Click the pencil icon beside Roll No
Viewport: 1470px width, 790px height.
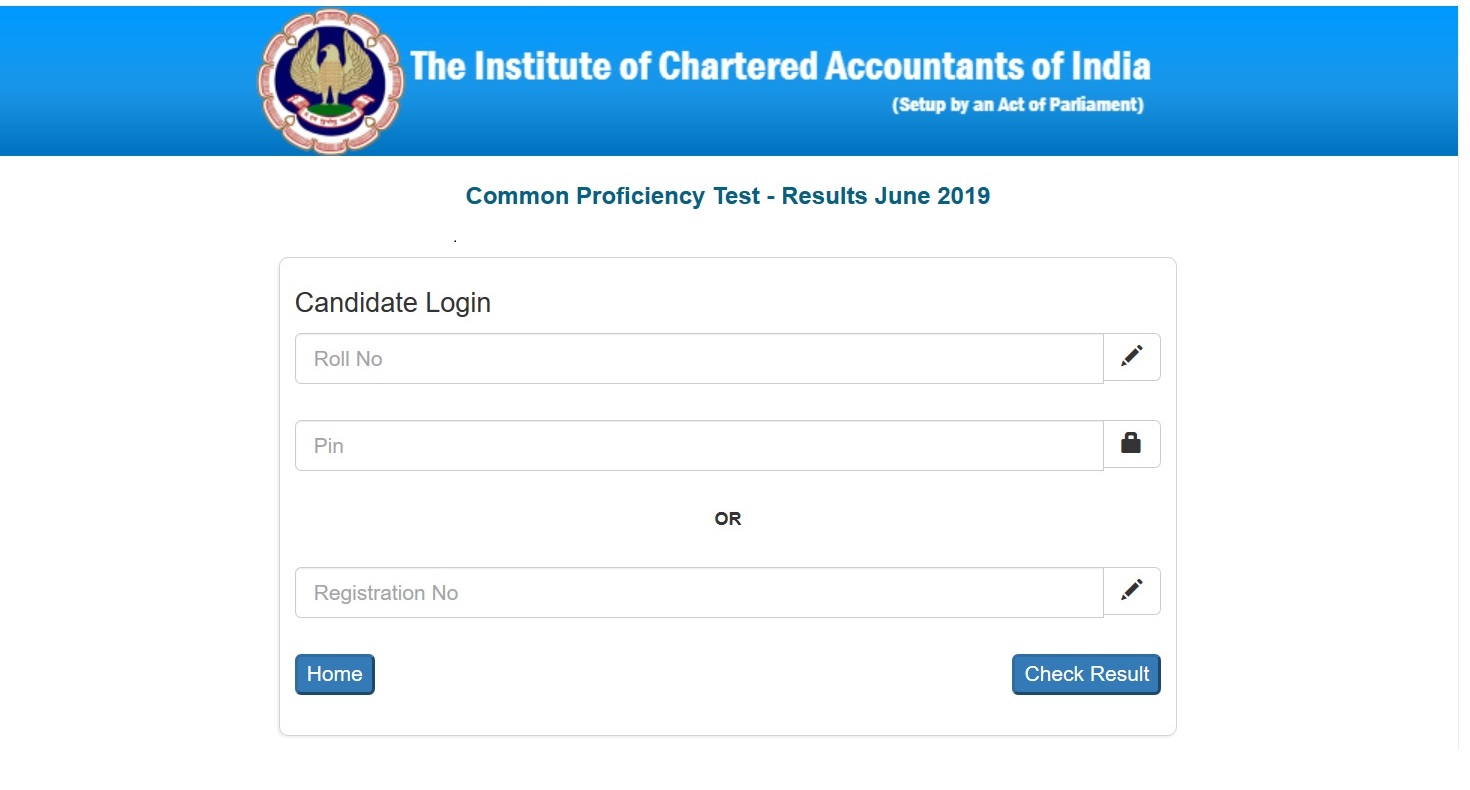(x=1131, y=357)
